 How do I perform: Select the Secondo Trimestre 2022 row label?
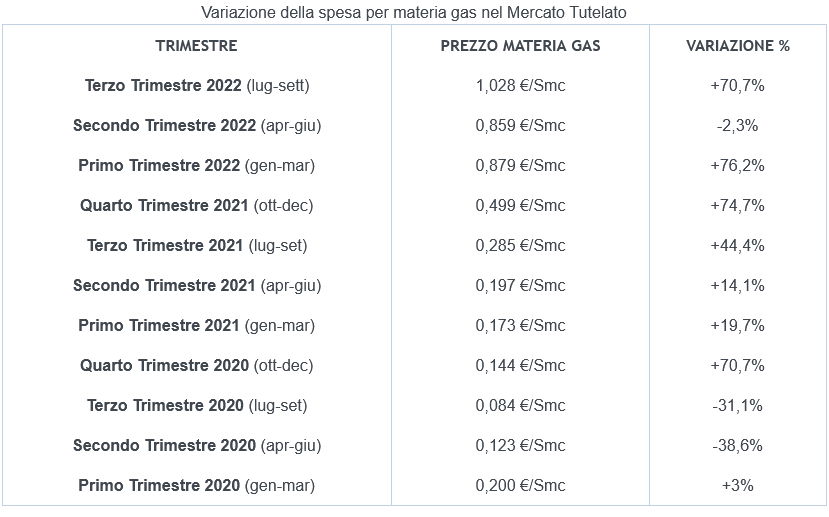[197, 126]
